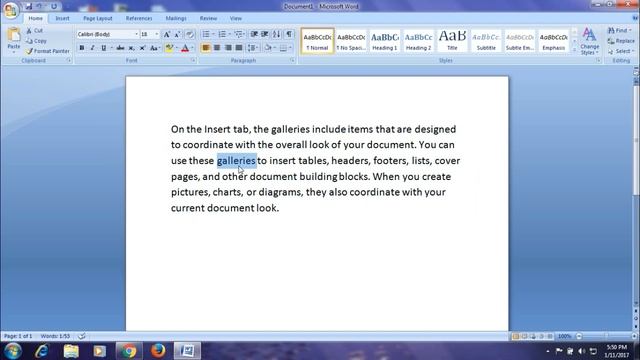
Task: Switch to the Insert tab
Action: [62, 18]
